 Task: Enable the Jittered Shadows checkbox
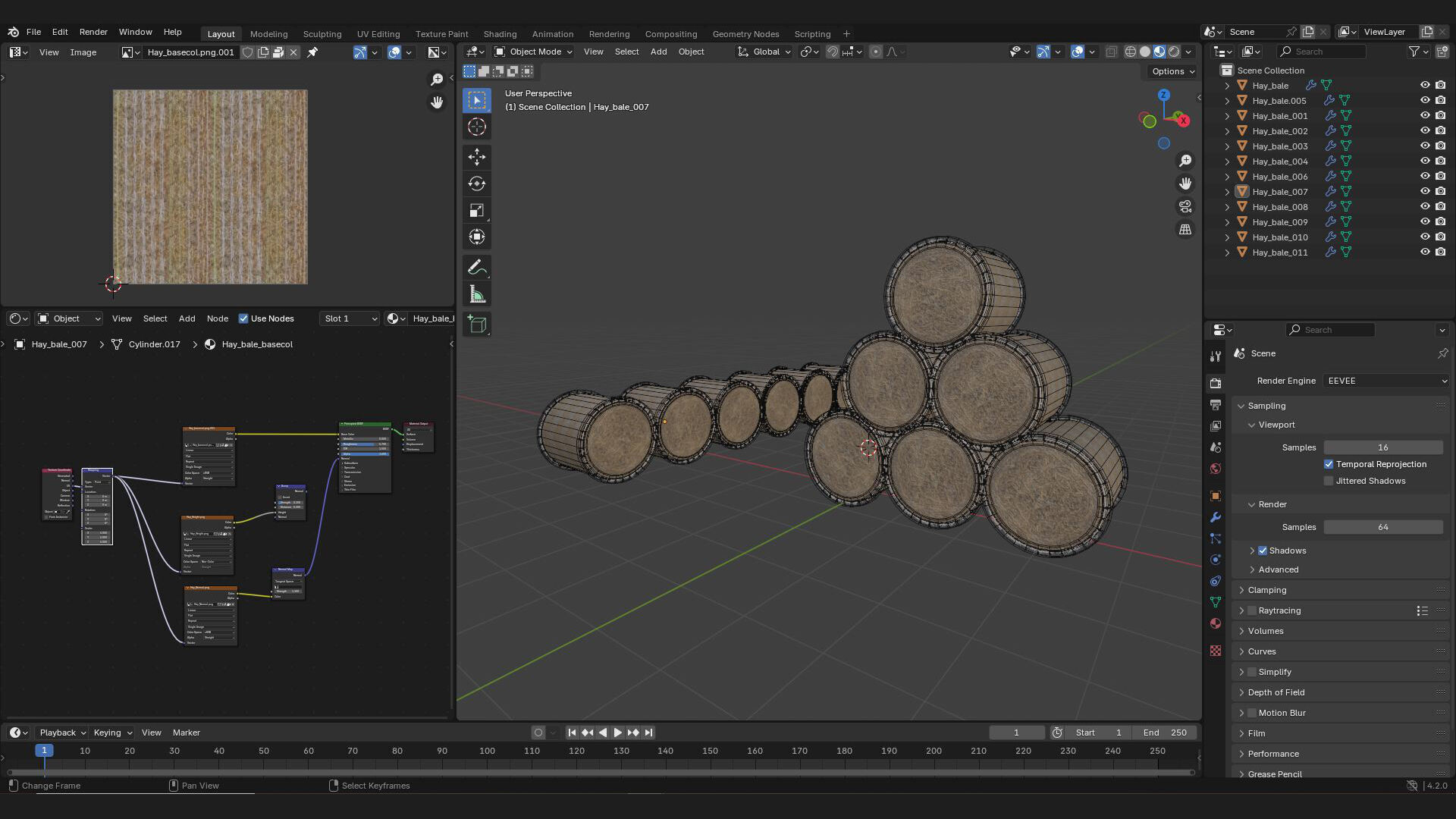pos(1329,481)
